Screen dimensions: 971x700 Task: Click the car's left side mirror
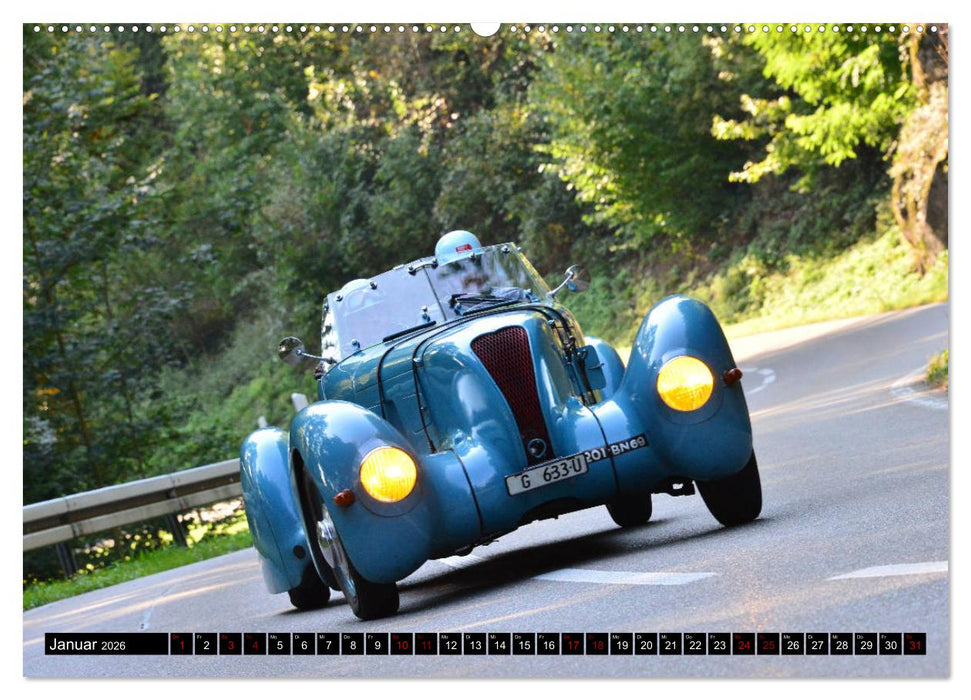coord(291,349)
